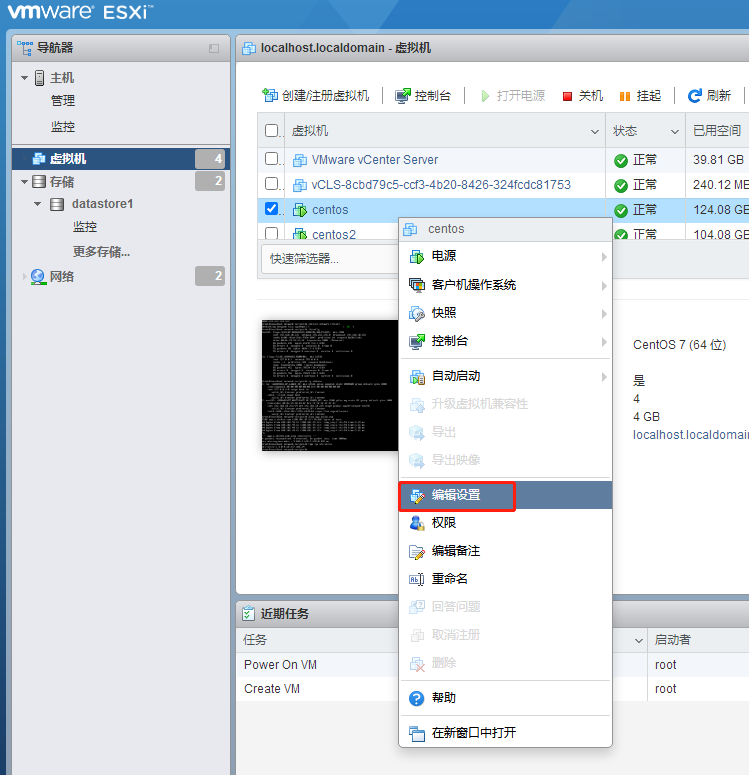This screenshot has width=749, height=775.
Task: Click the centos VM powered-on icon
Action: click(300, 210)
